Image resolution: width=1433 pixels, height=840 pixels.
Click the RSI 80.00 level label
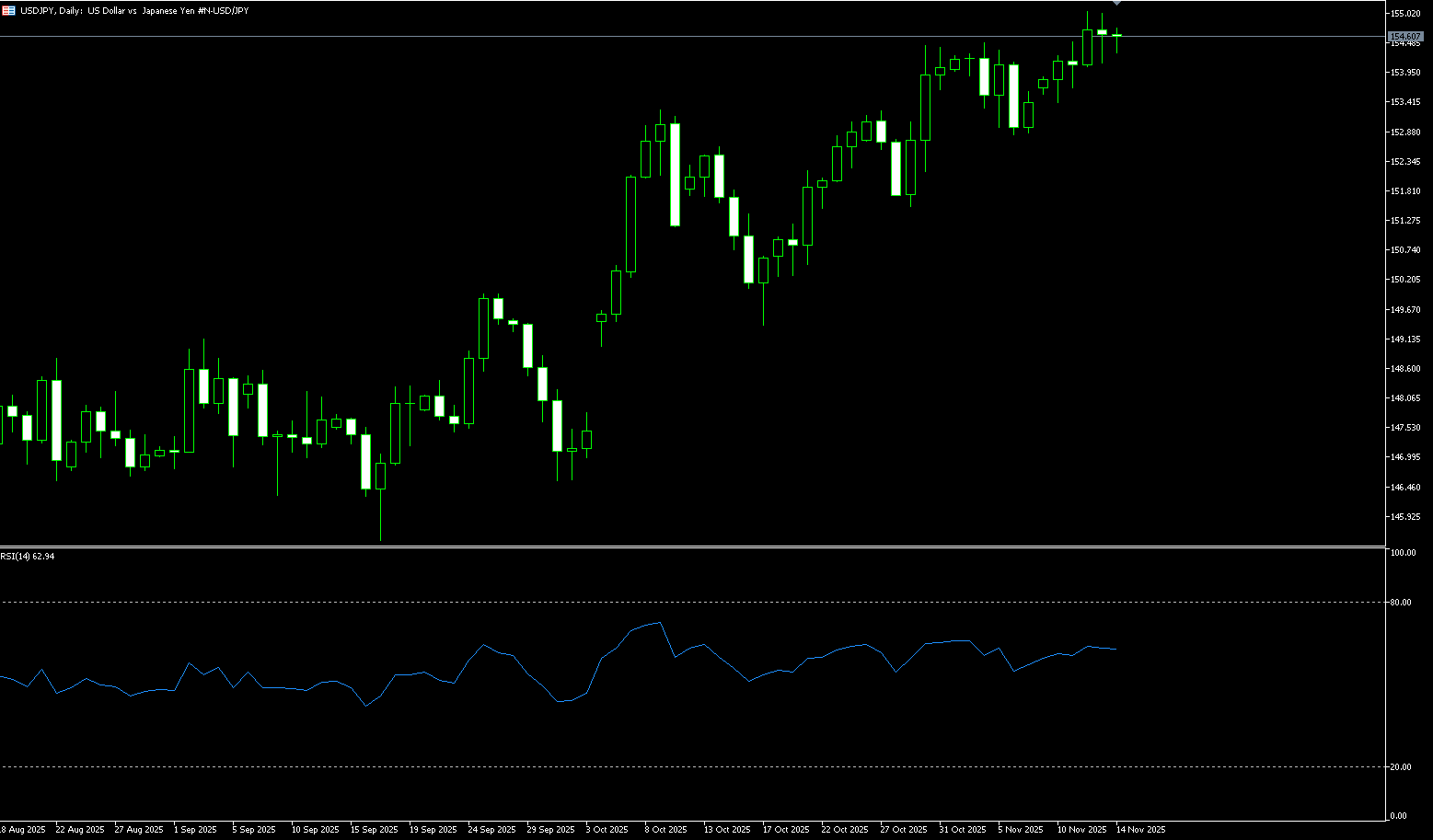[1403, 603]
